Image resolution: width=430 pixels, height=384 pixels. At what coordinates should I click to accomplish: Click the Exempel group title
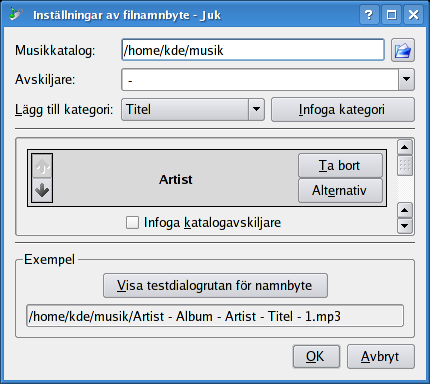pos(49,259)
